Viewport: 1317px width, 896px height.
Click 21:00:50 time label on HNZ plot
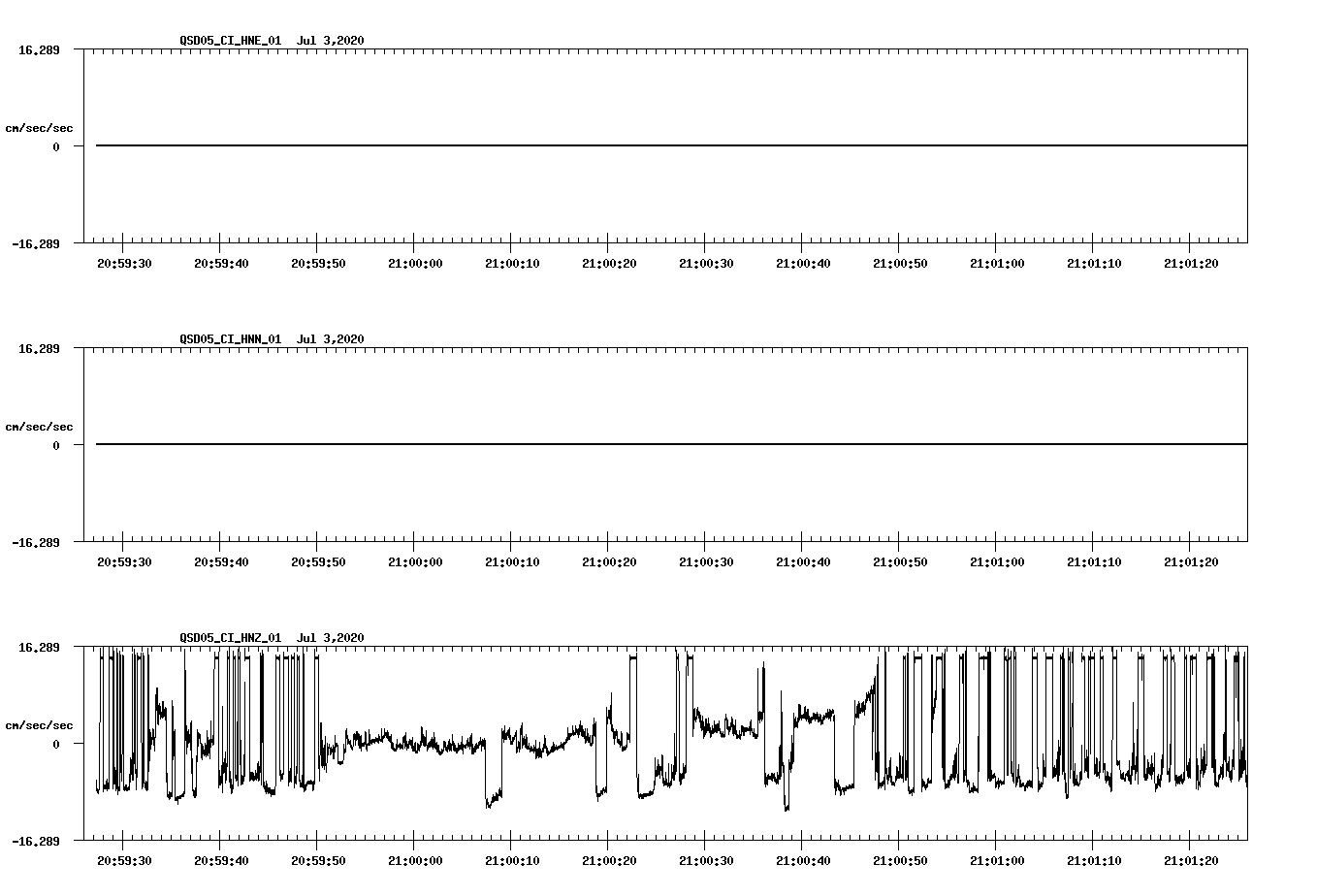coord(900,861)
